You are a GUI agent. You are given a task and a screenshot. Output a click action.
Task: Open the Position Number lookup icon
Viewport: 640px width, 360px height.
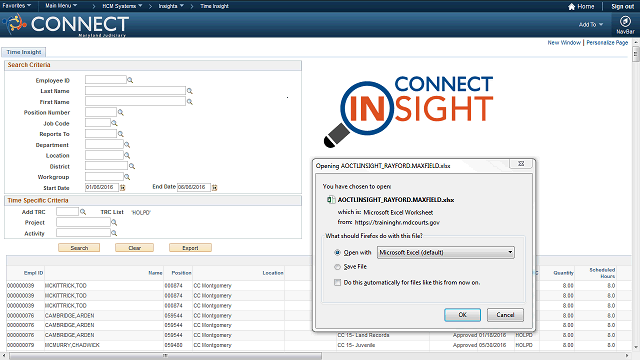(x=120, y=112)
